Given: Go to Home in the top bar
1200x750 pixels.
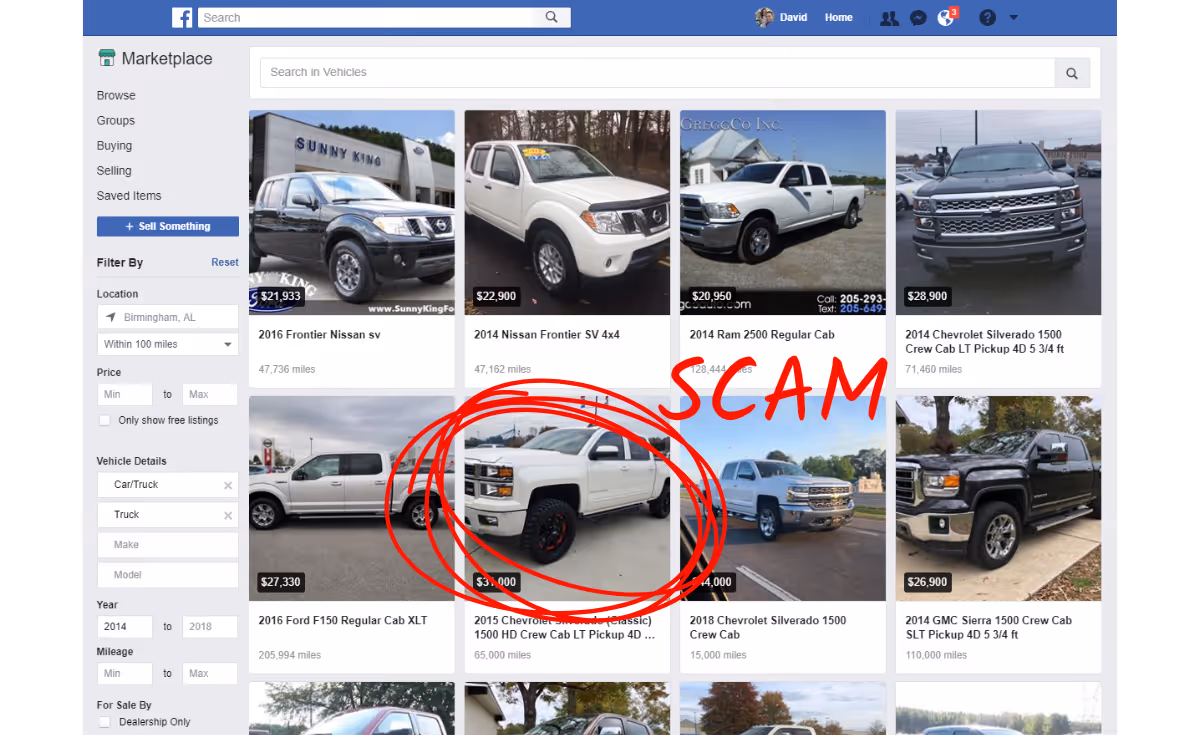Looking at the screenshot, I should 838,17.
